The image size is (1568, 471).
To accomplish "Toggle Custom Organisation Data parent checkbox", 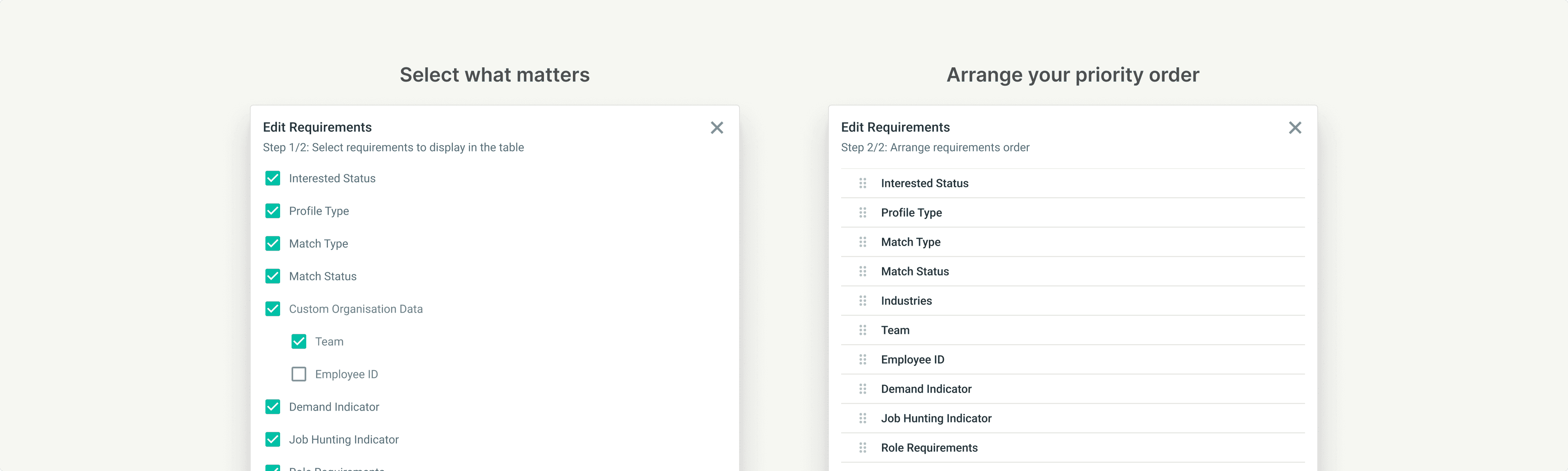I will [273, 309].
